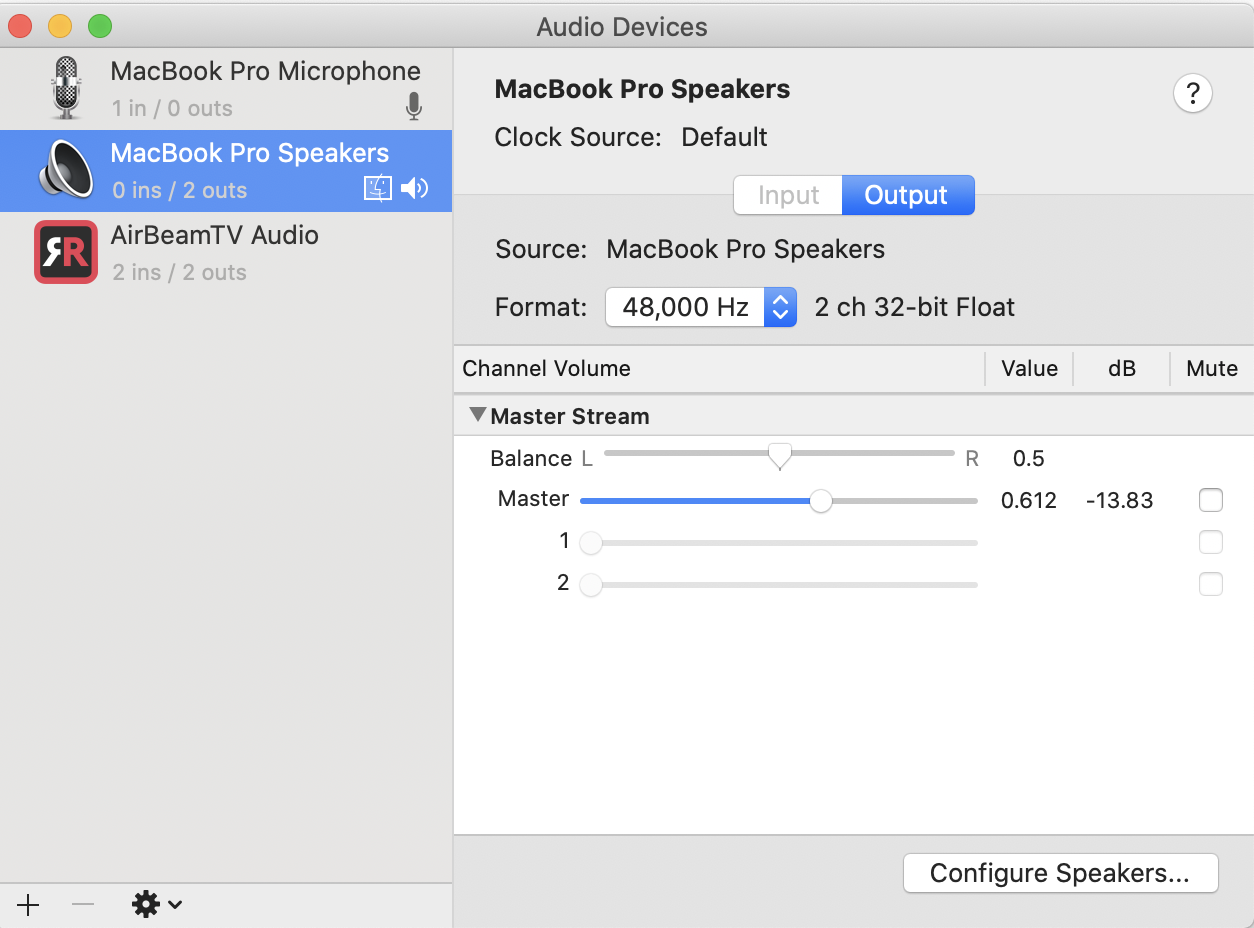Screen dimensions: 1254x928
Task: Click the 'Default' clock source value
Action: (x=724, y=137)
